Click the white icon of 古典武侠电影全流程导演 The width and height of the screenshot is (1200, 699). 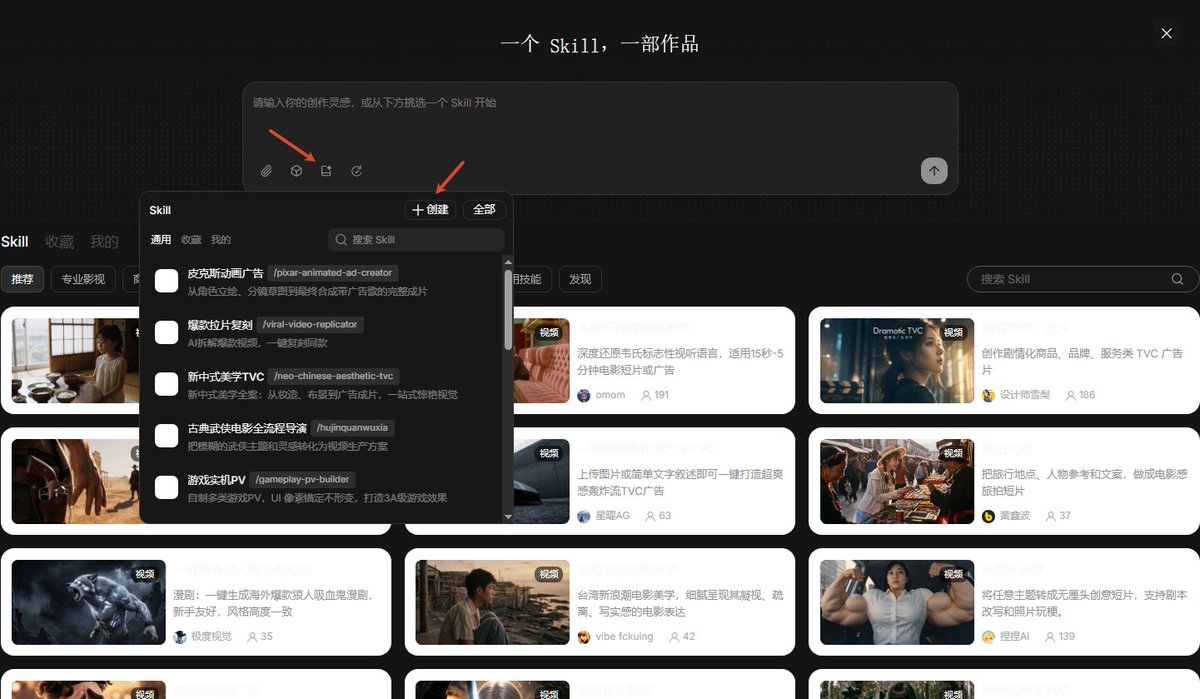[x=166, y=436]
